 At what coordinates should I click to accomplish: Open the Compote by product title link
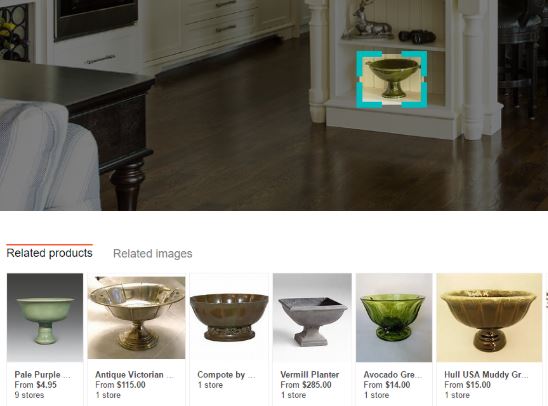pos(226,375)
